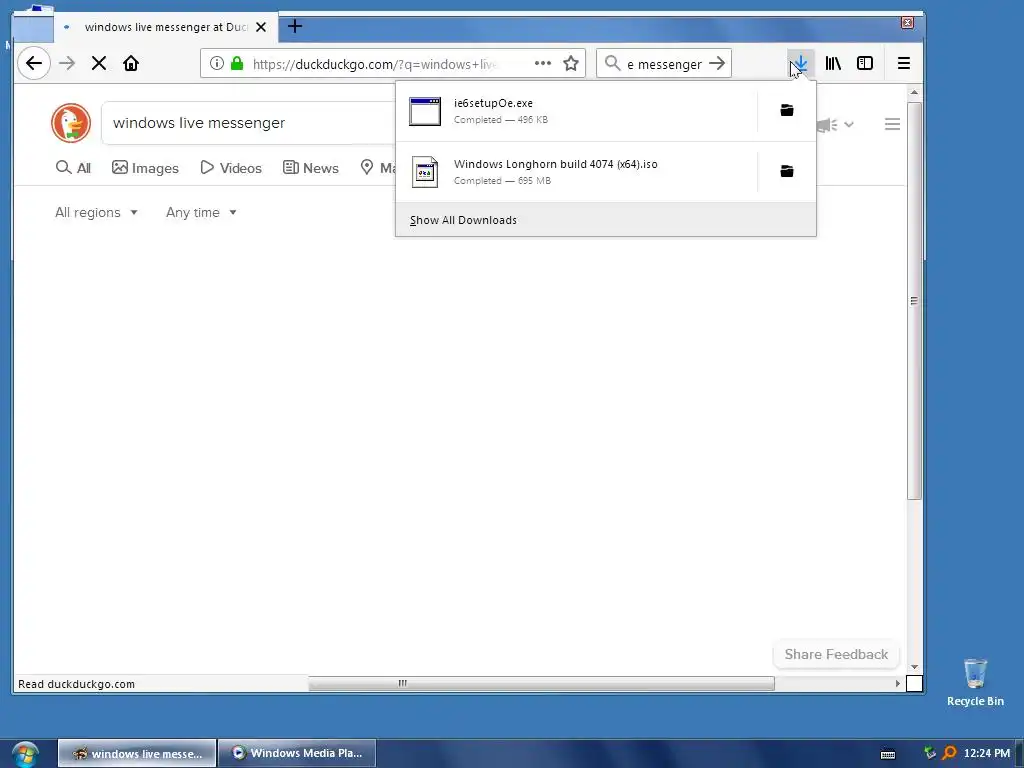Open Windows Longhorn build 4074 ISO entry
Screen dimensions: 1024x768
(x=577, y=172)
